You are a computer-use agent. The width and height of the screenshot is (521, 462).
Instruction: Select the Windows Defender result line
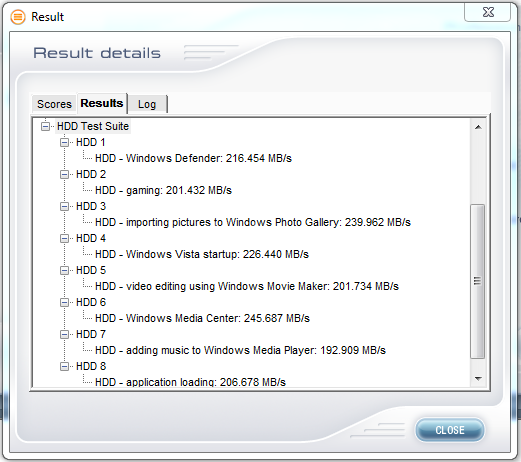[x=193, y=158]
